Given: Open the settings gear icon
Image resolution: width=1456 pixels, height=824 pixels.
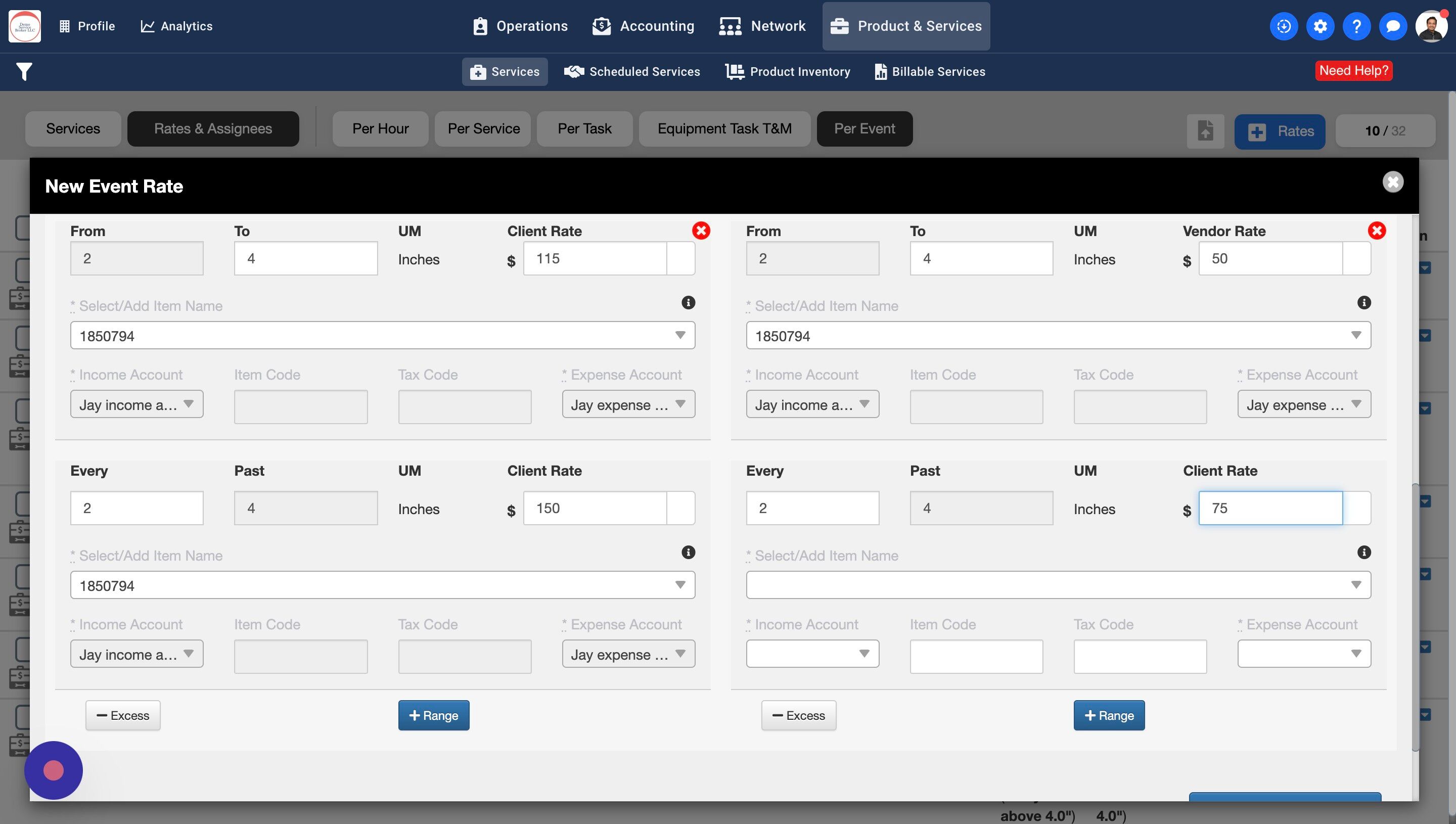Looking at the screenshot, I should tap(1319, 26).
